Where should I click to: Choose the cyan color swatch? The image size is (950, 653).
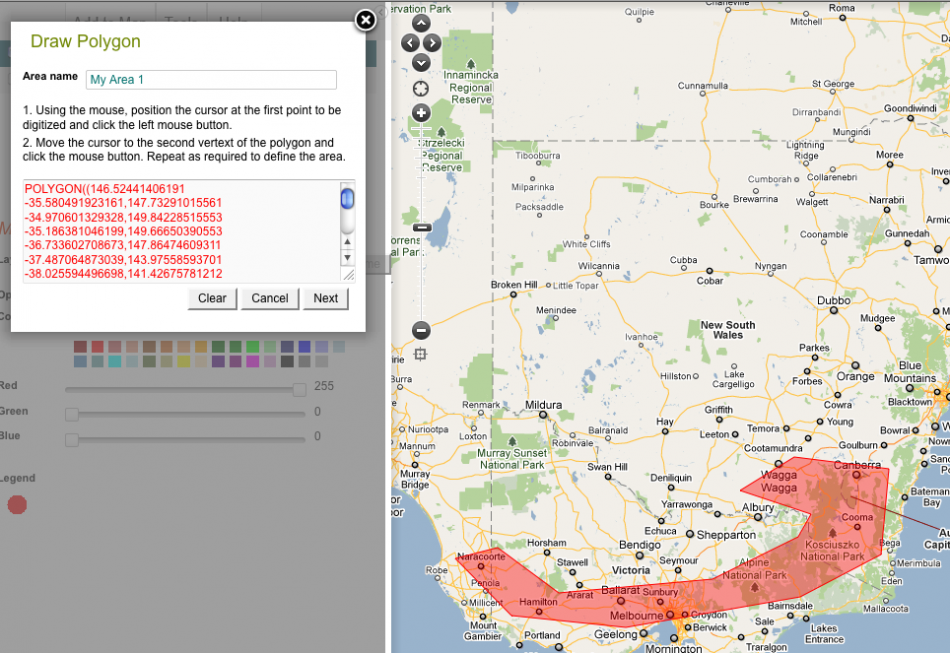[115, 361]
